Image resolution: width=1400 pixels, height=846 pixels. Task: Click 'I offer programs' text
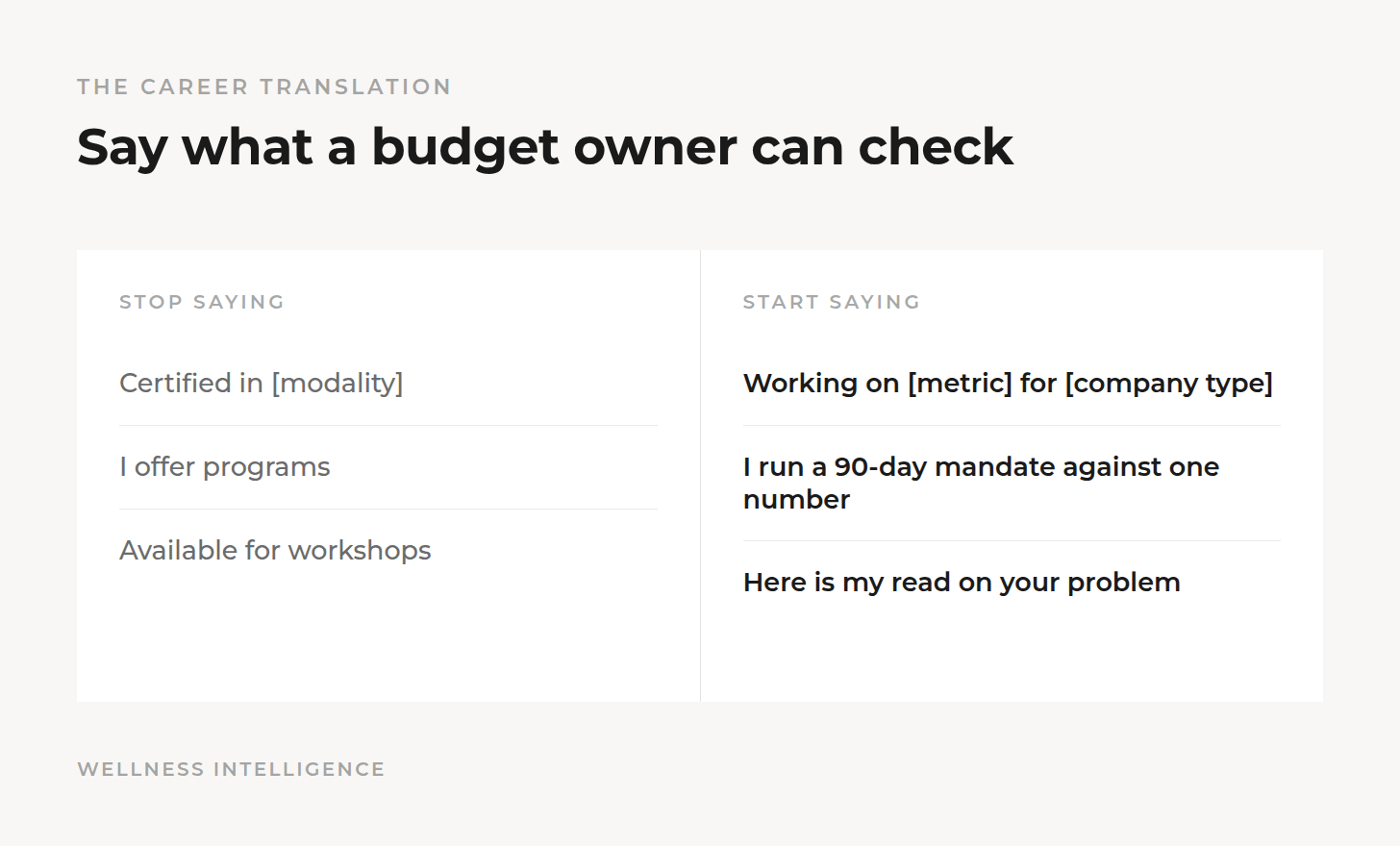point(225,466)
